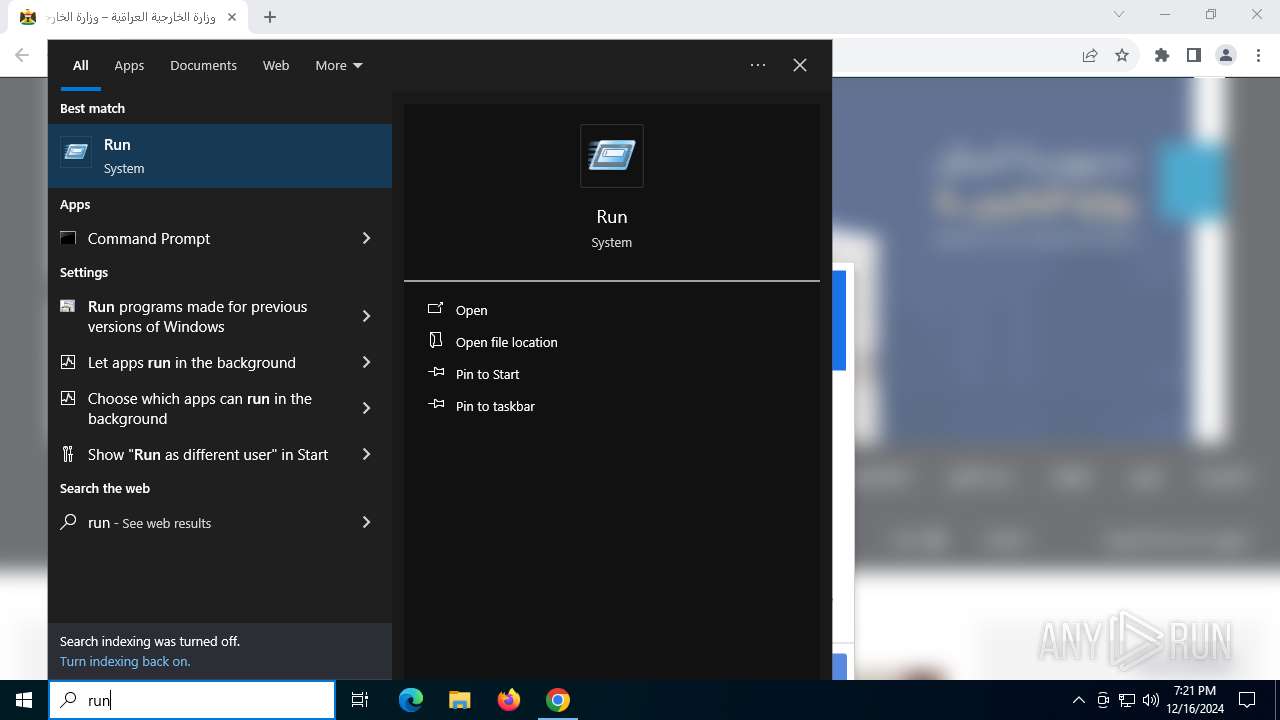Click the Pin to taskbar pin icon
The height and width of the screenshot is (720, 1280).
point(436,405)
